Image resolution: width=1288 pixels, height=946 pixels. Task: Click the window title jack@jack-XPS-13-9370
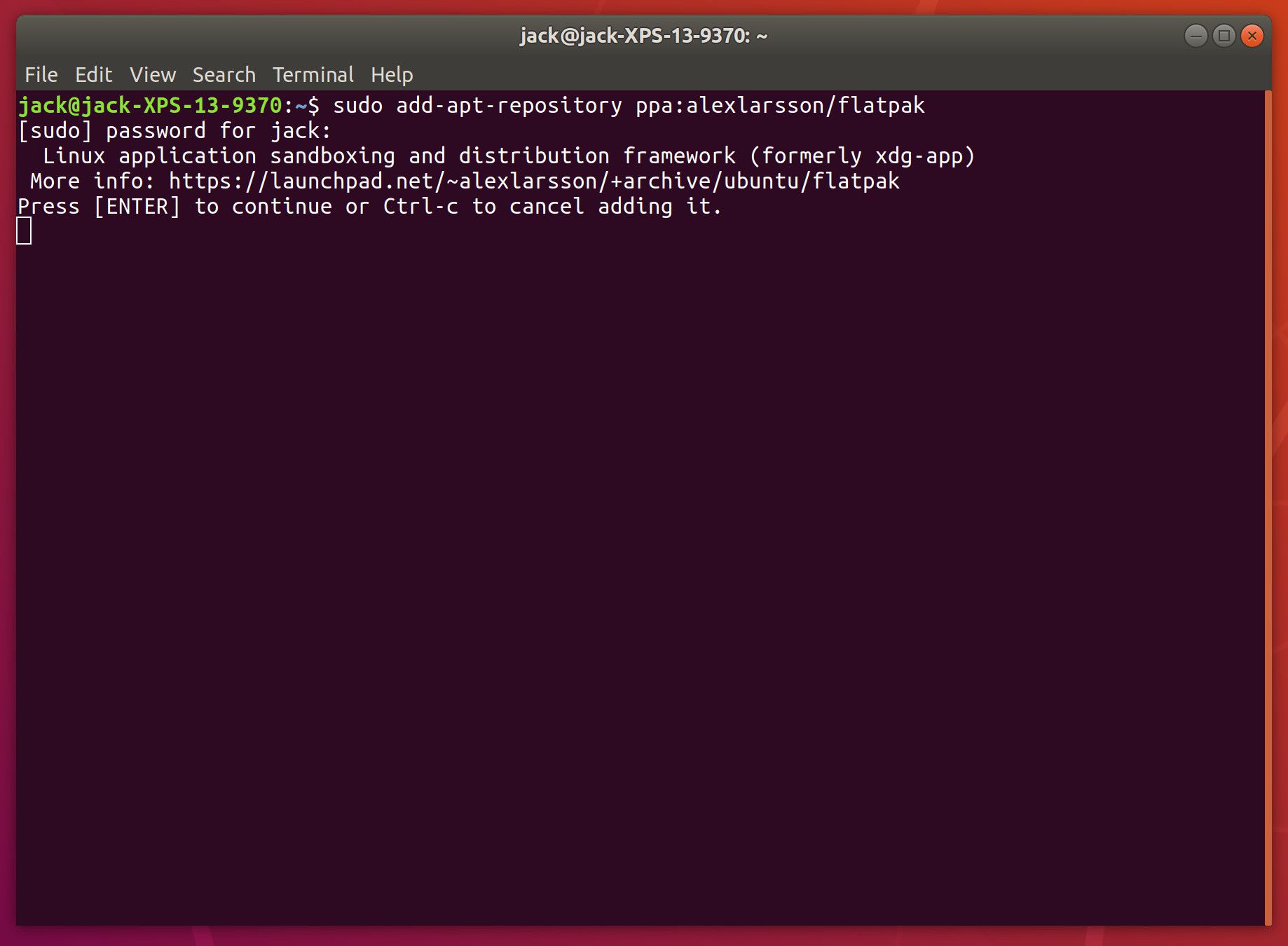click(643, 35)
